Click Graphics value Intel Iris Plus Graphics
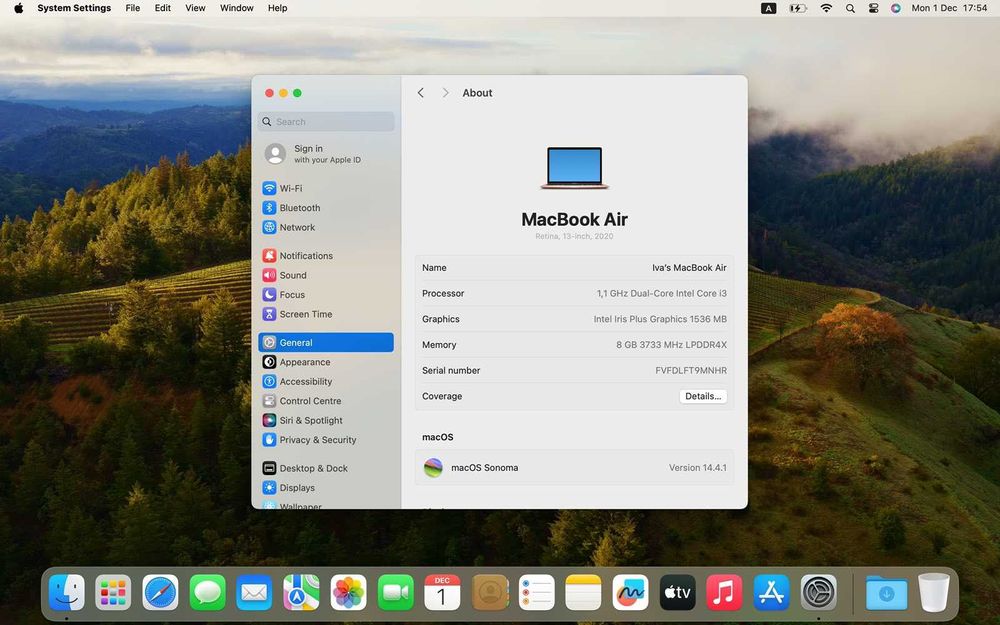The width and height of the screenshot is (1000, 625). pos(660,319)
